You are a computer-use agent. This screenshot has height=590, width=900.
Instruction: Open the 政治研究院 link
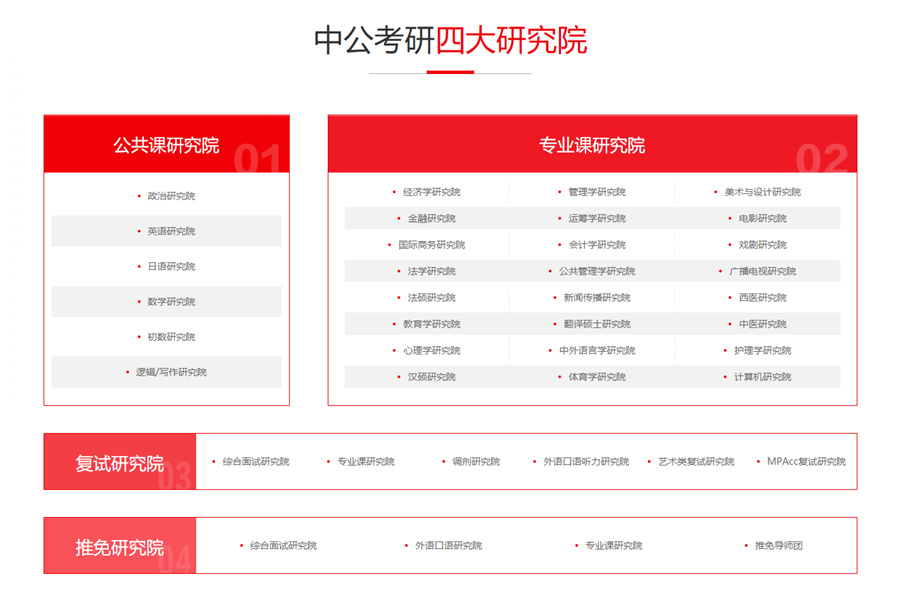click(x=170, y=196)
